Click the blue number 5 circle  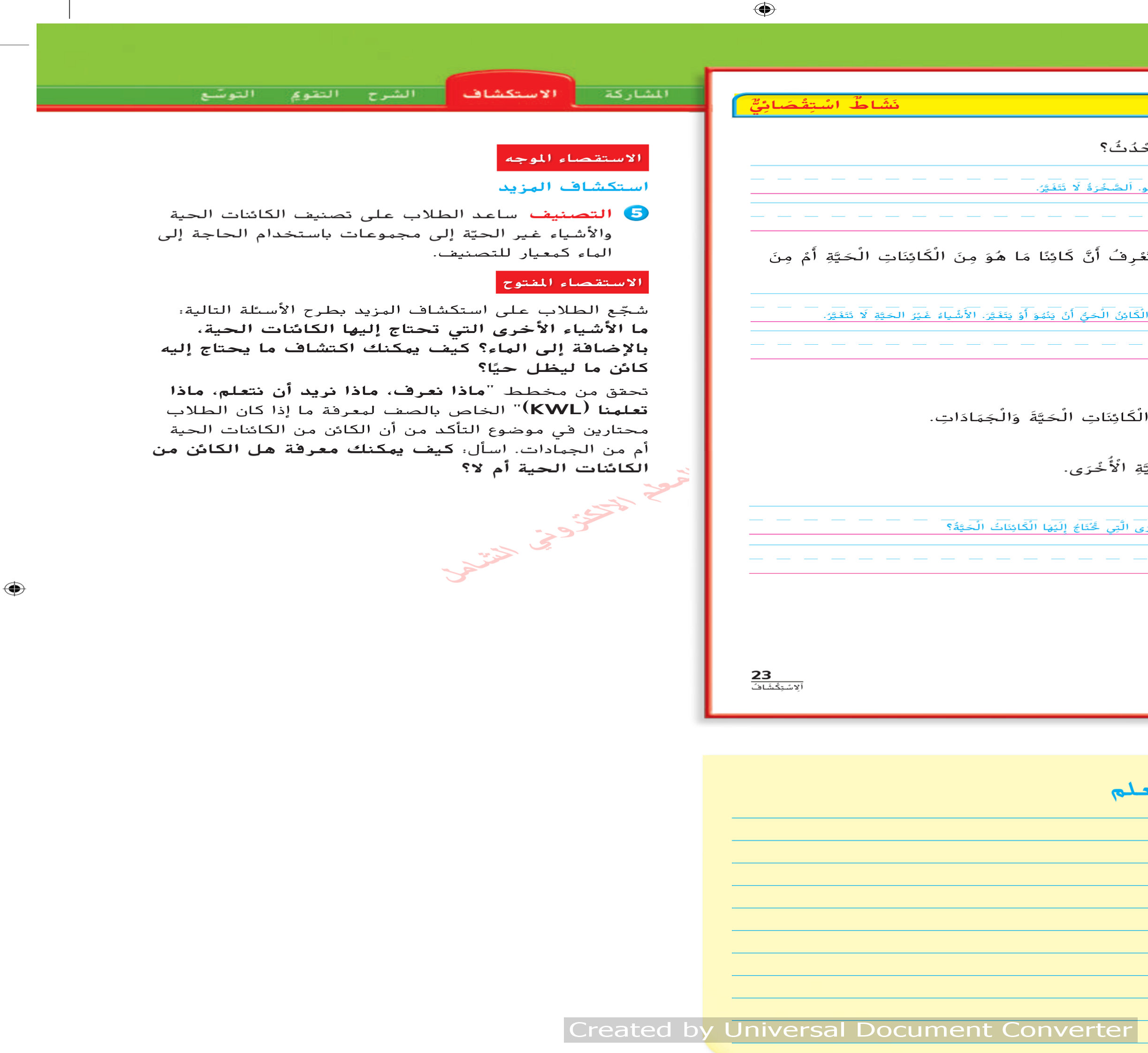(x=636, y=213)
